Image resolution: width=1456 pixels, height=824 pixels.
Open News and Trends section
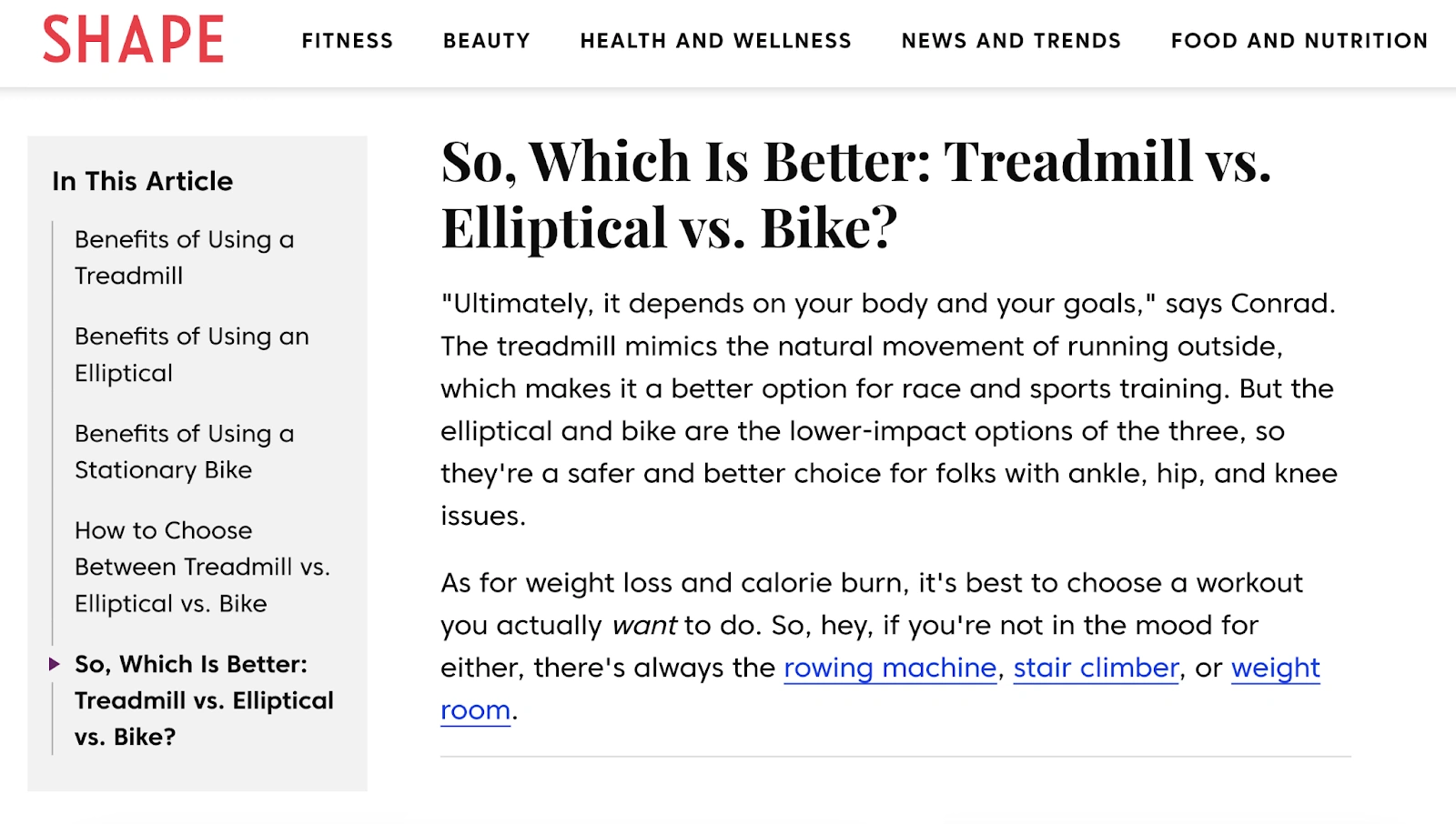pyautogui.click(x=1011, y=41)
